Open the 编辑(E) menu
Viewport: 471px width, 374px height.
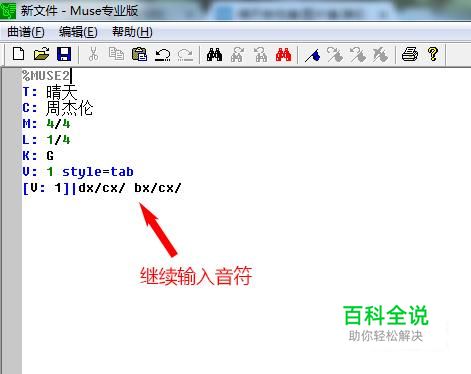point(78,32)
